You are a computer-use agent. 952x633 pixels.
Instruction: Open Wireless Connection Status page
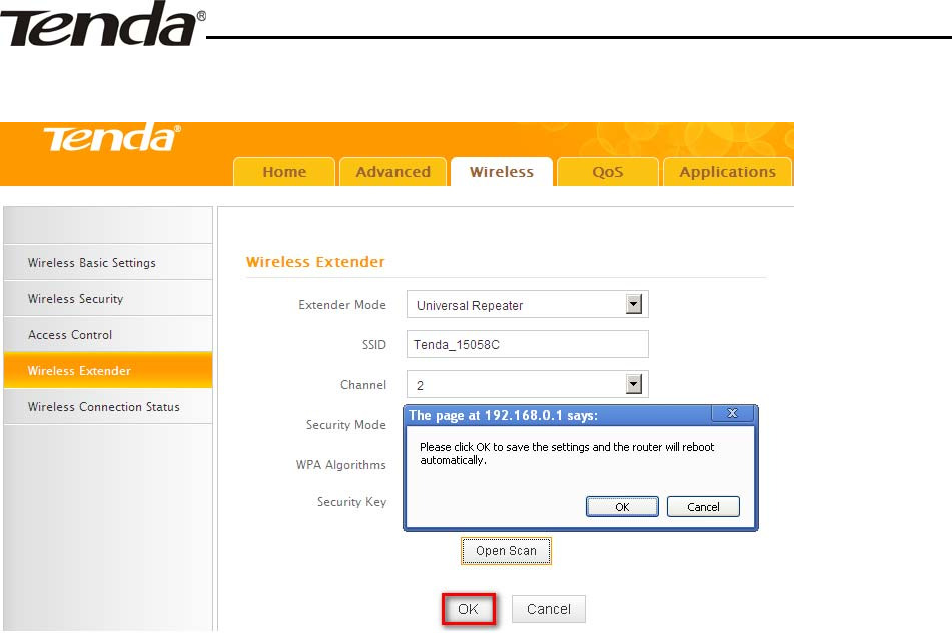108,407
